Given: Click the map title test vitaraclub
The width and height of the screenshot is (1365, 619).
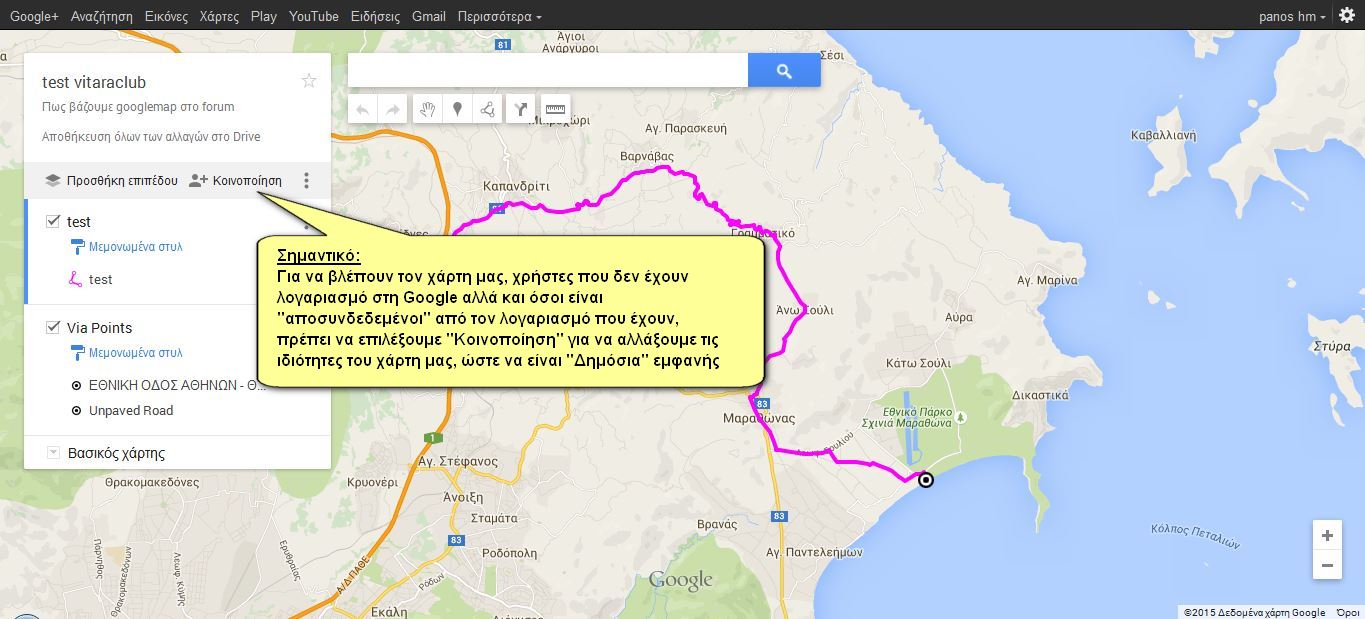Looking at the screenshot, I should pyautogui.click(x=94, y=82).
